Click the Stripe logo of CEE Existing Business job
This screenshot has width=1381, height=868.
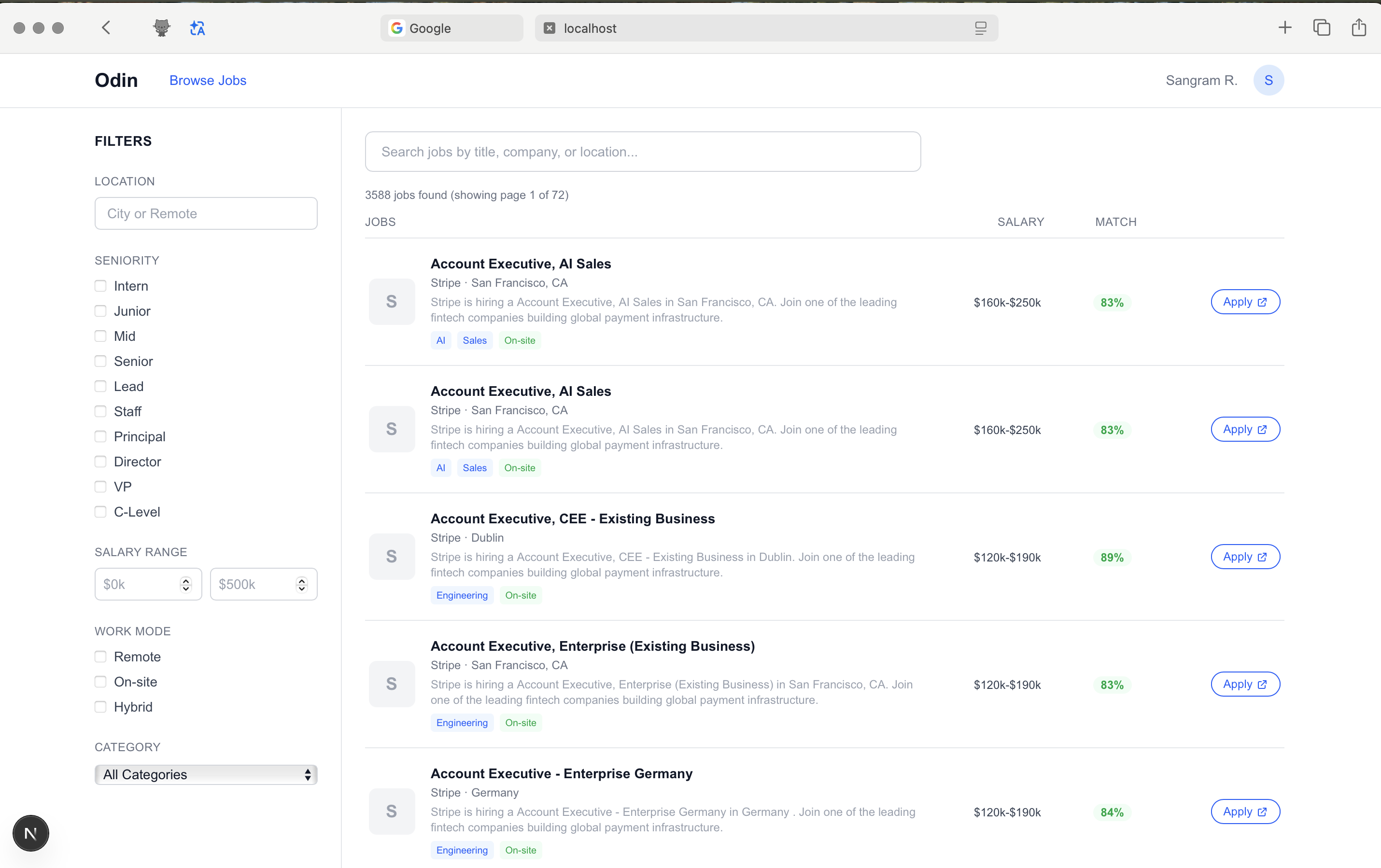[x=392, y=556]
